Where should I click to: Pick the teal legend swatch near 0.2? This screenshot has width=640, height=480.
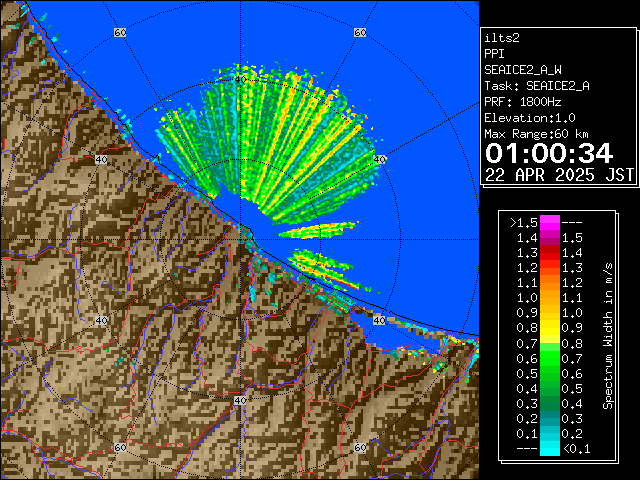pyautogui.click(x=550, y=418)
